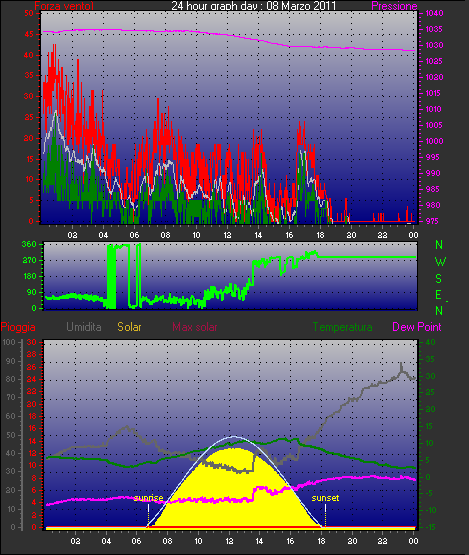
Task: Click the 12 hour tick under wind chart
Action: pos(227,235)
